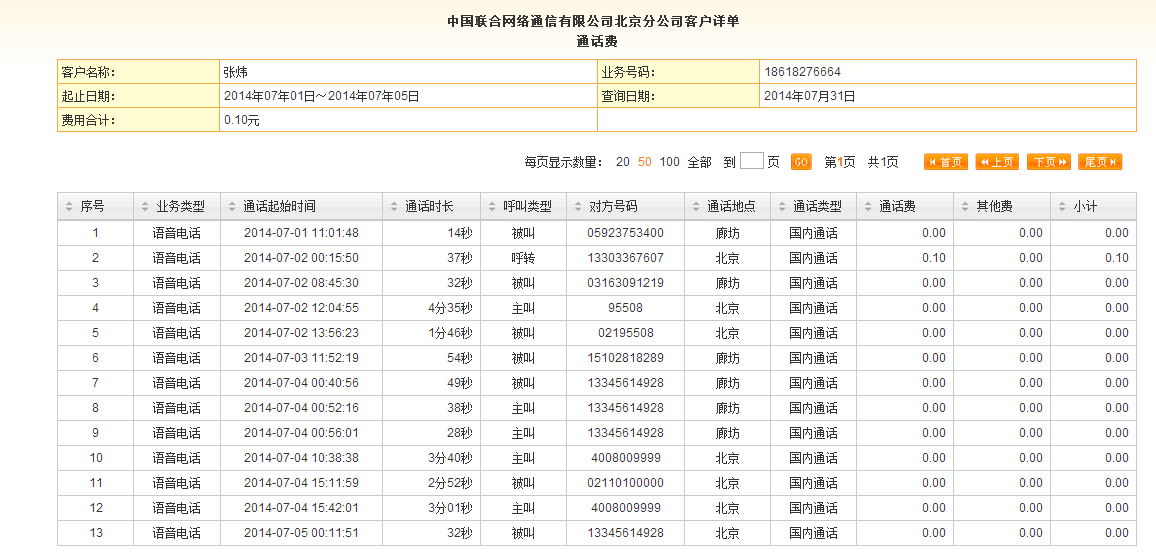Click the page number input box
Viewport: 1156px width, 556px height.
(752, 161)
